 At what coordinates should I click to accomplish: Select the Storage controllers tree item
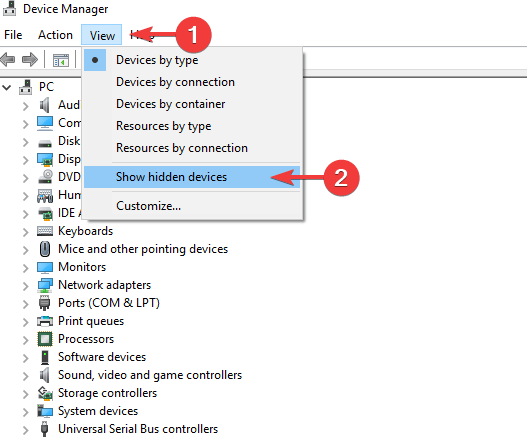(107, 393)
